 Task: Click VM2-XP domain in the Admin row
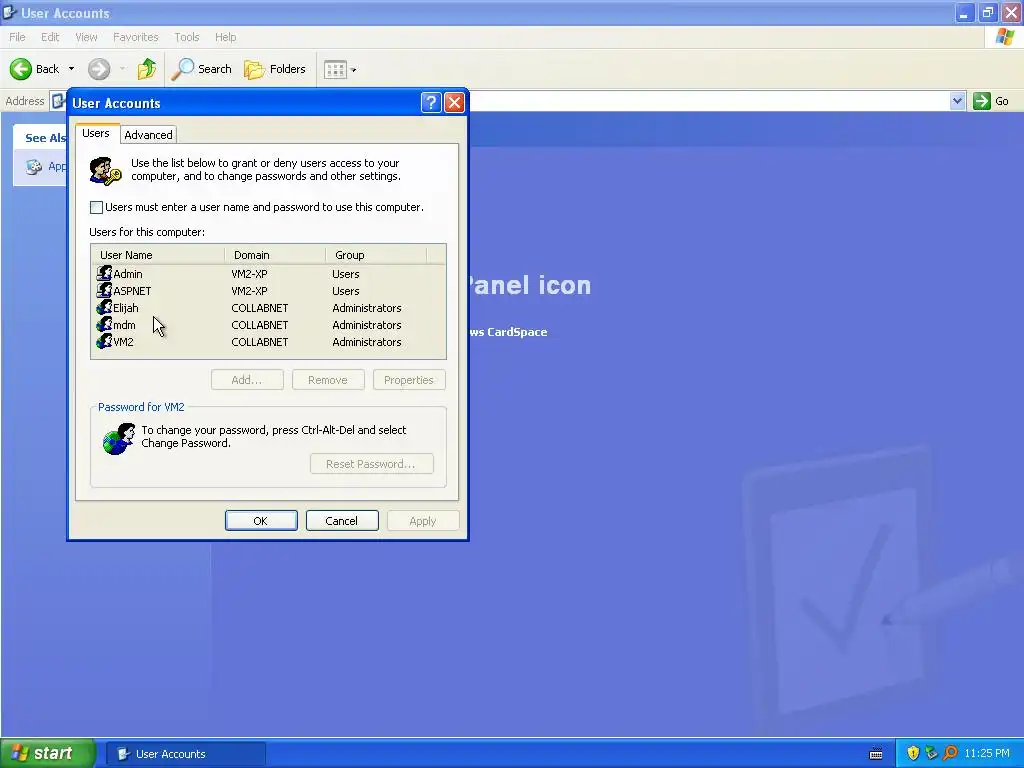point(249,274)
